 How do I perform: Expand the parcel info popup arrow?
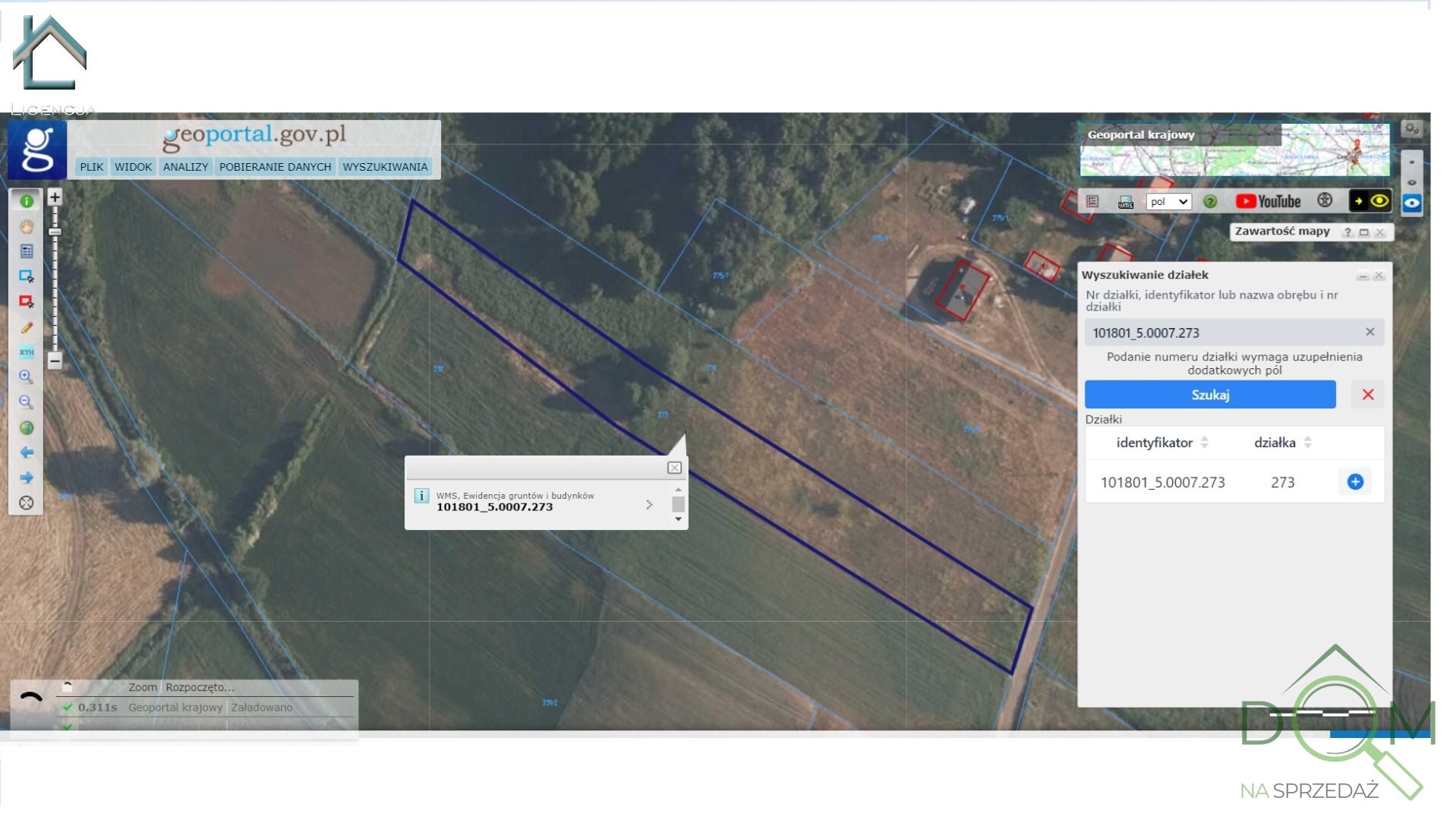coord(649,504)
